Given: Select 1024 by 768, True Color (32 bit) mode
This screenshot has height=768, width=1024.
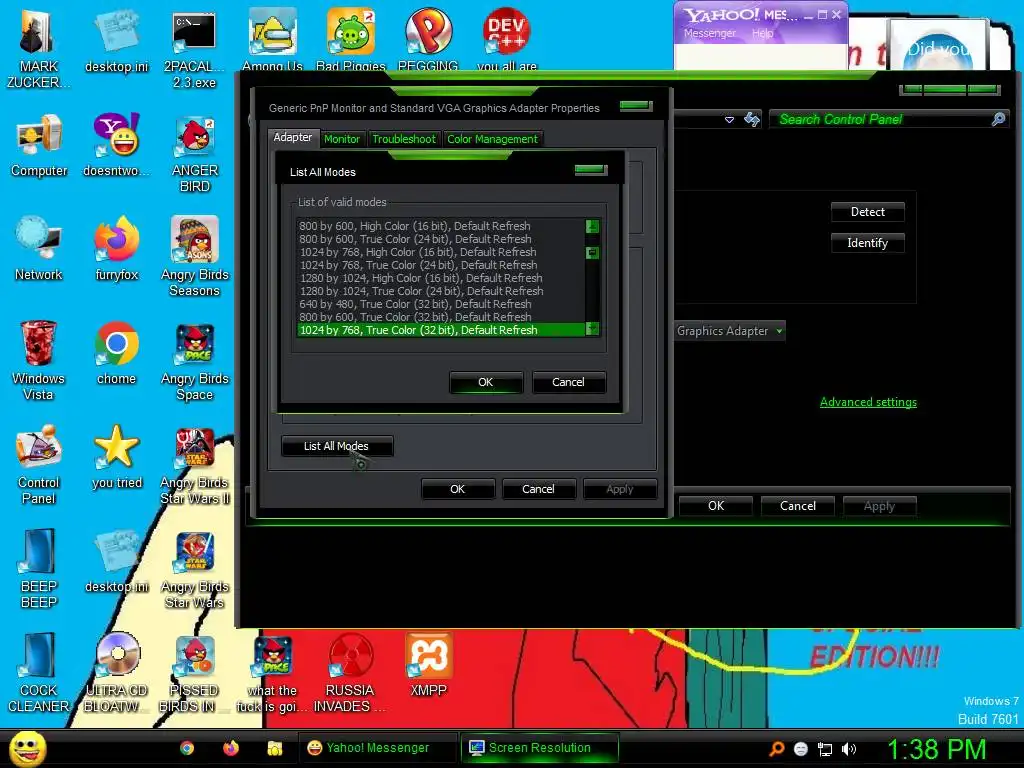Looking at the screenshot, I should pyautogui.click(x=441, y=330).
